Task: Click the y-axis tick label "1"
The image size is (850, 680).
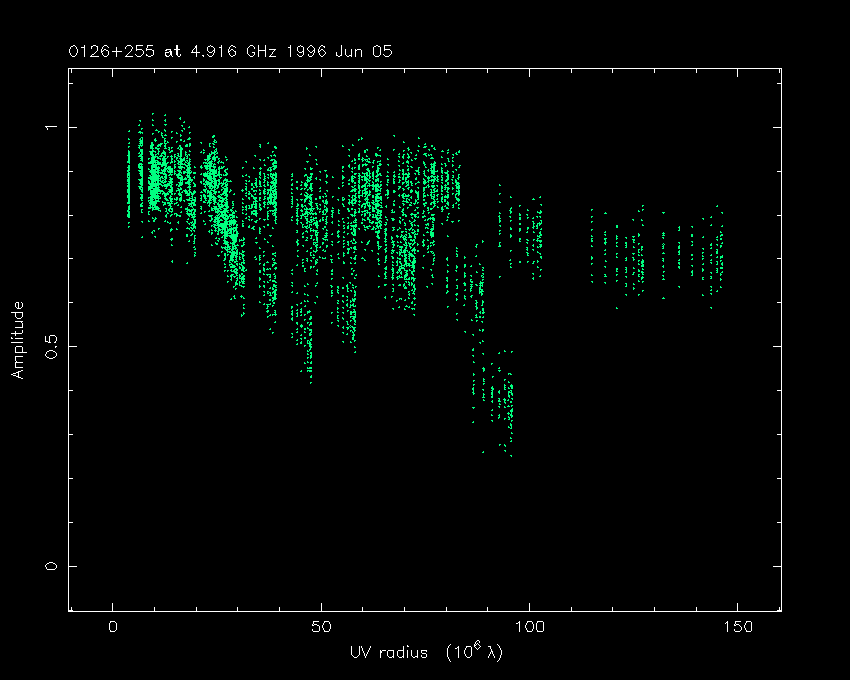Action: (50, 128)
